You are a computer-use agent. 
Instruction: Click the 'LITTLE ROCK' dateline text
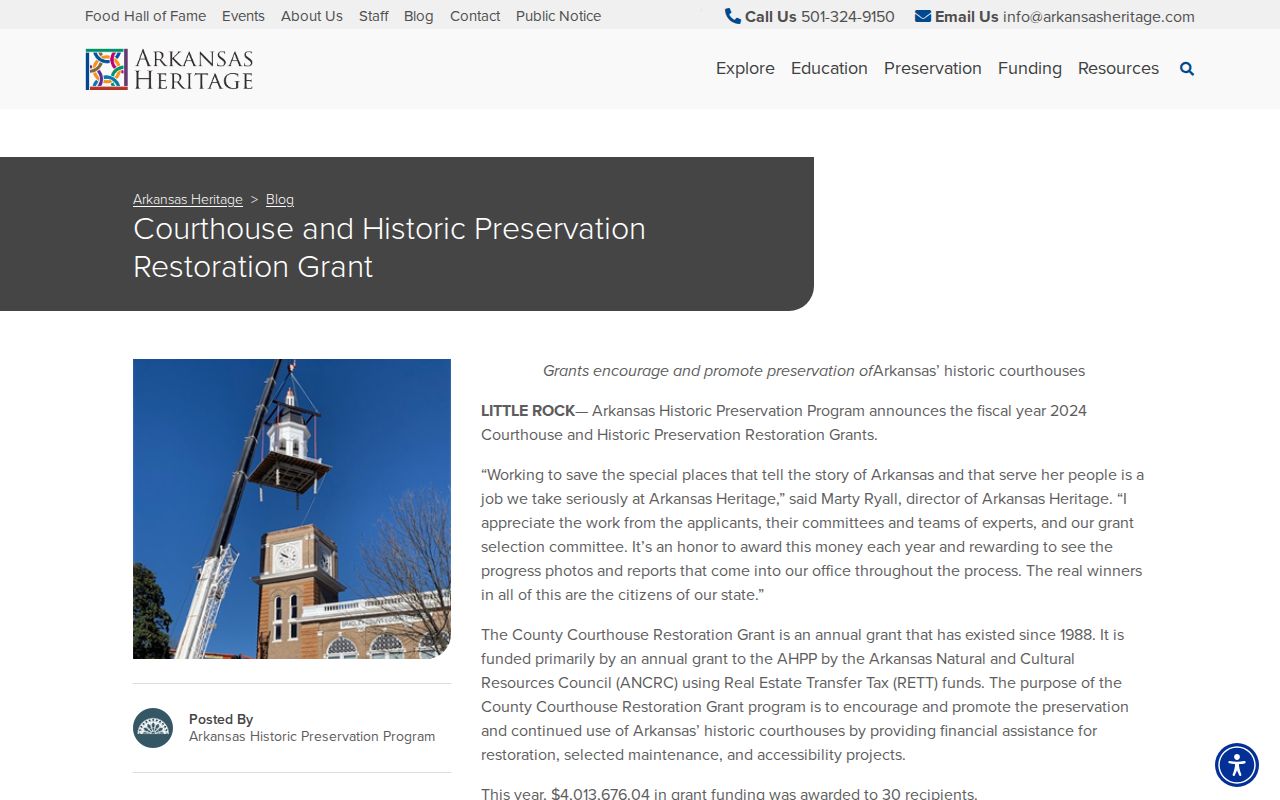point(528,411)
